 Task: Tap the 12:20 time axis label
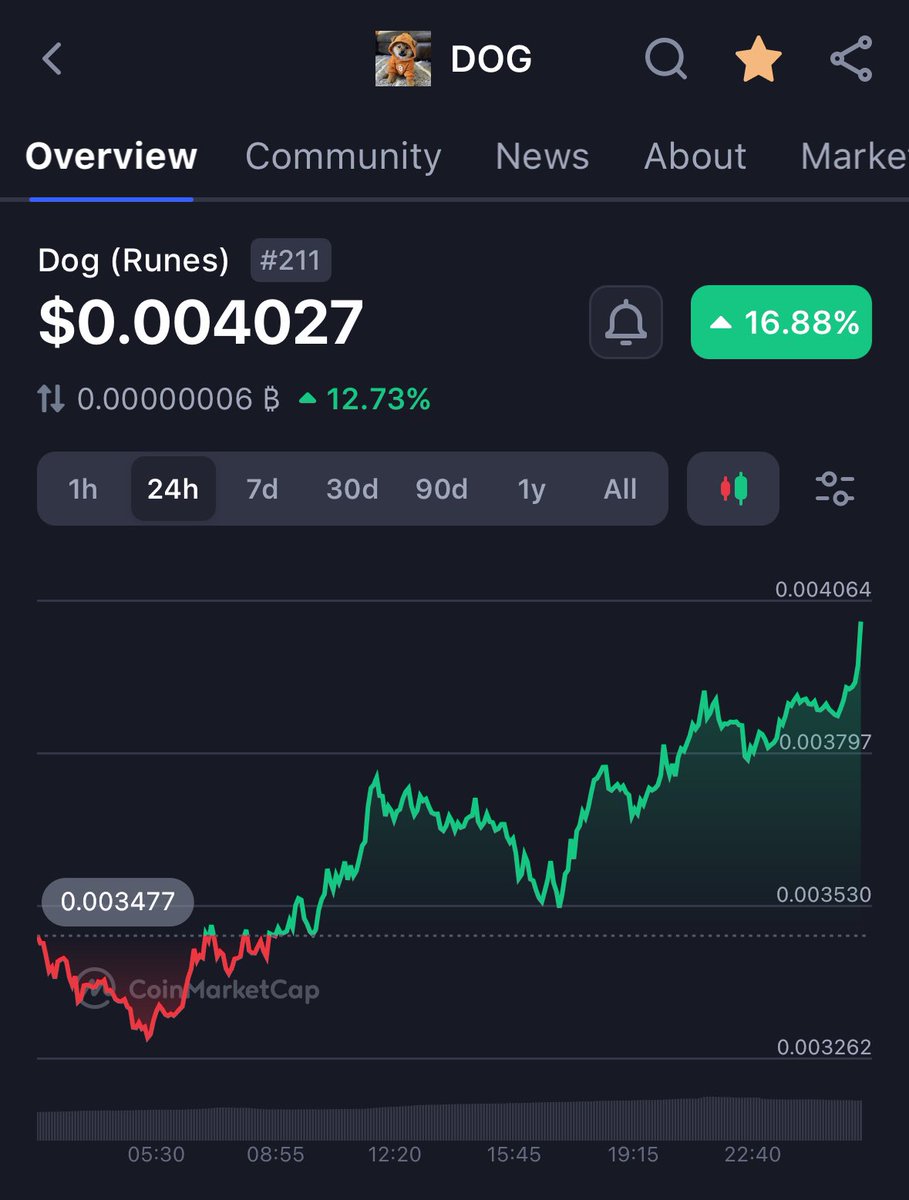coord(394,1154)
